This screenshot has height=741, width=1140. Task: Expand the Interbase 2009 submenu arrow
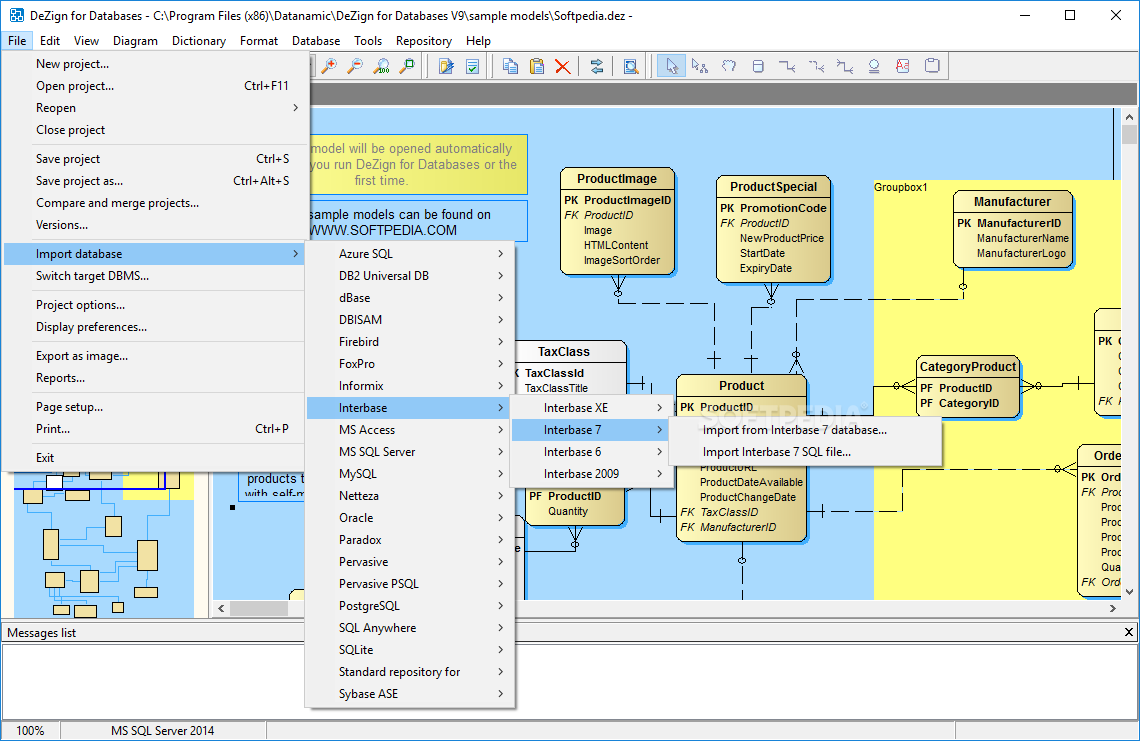point(659,473)
